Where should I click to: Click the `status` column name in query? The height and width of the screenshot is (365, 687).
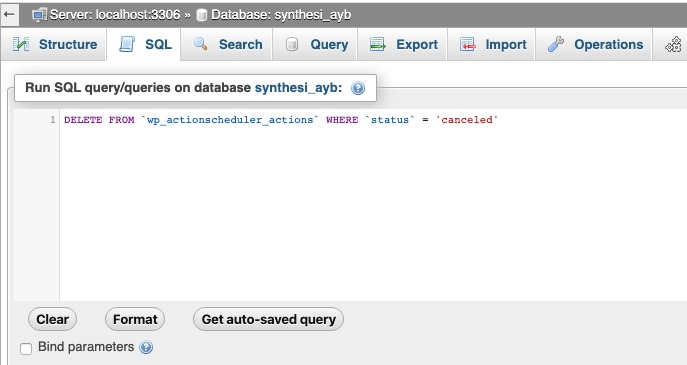(x=390, y=120)
